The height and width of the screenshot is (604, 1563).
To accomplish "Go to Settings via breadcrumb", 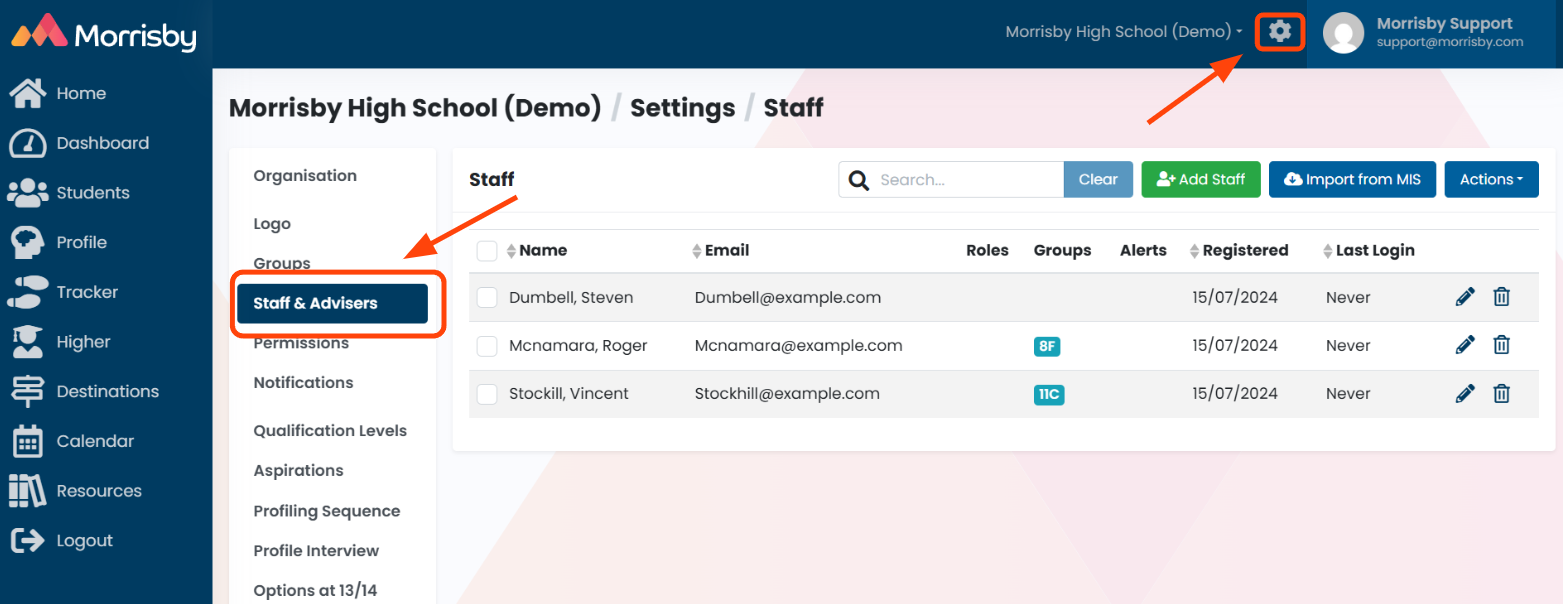I will (682, 108).
